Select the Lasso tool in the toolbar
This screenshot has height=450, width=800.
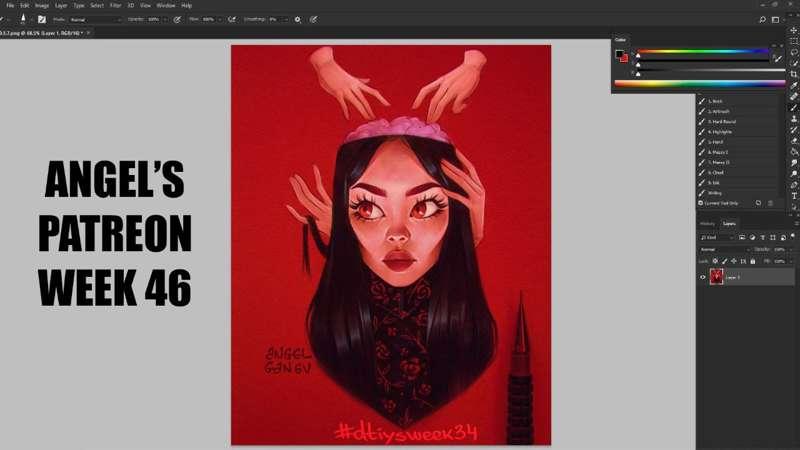point(793,52)
